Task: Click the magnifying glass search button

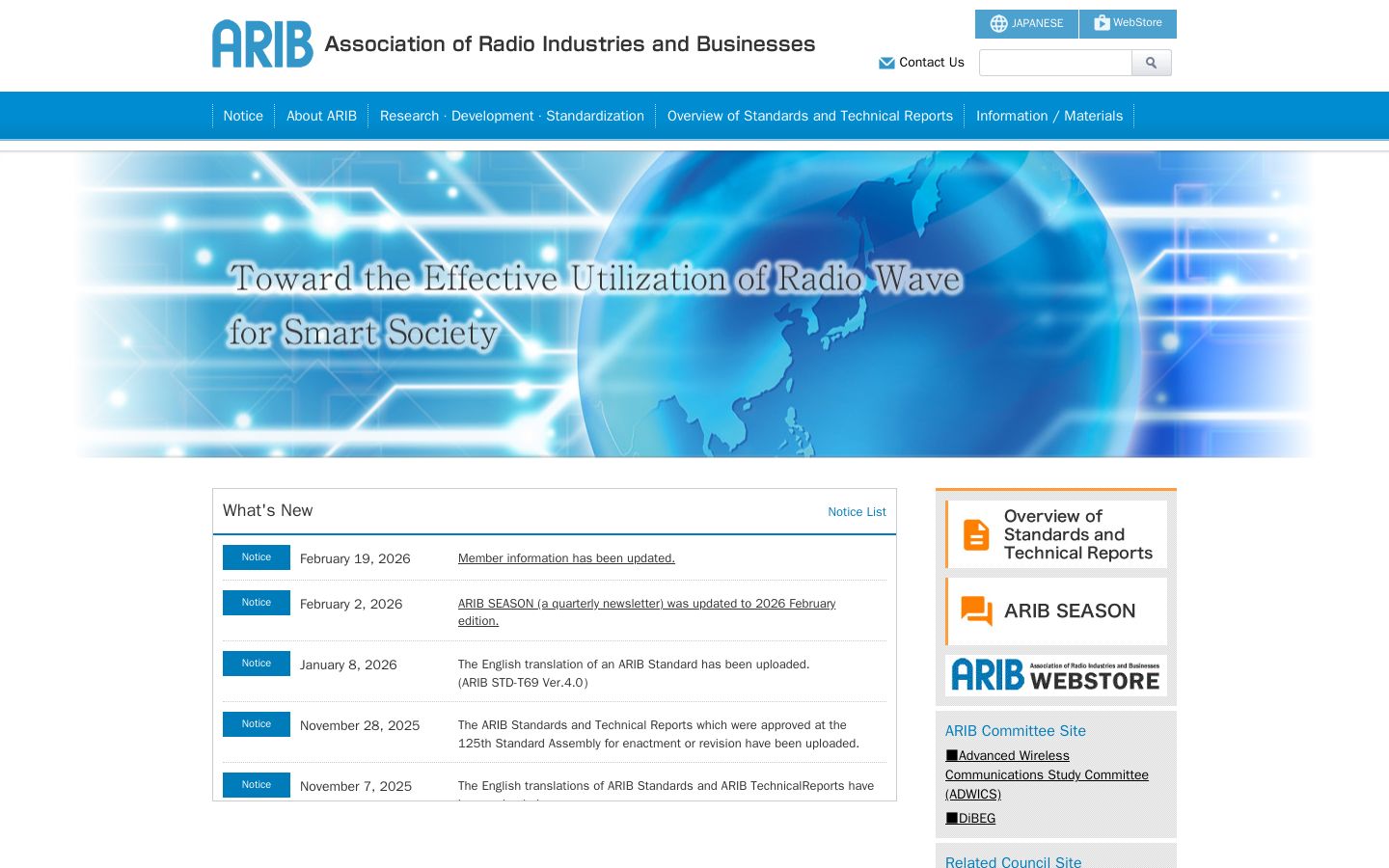Action: (x=1152, y=63)
